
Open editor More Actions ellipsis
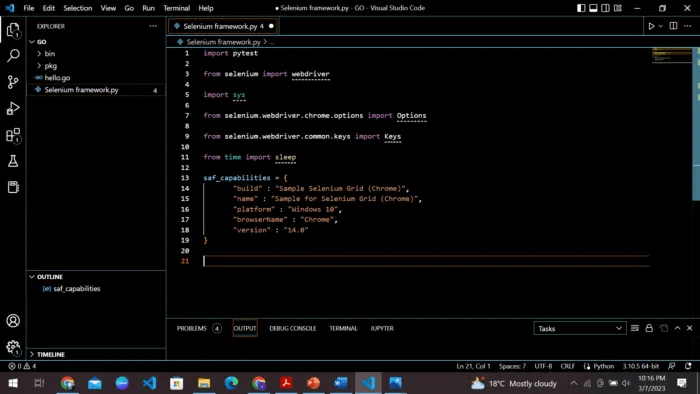(688, 26)
